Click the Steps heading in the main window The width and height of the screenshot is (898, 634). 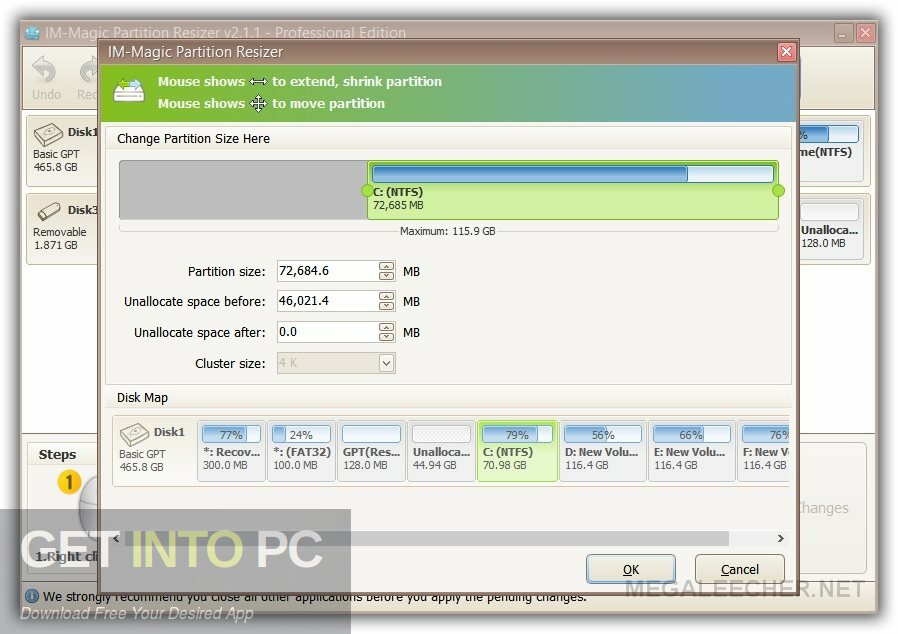(57, 454)
